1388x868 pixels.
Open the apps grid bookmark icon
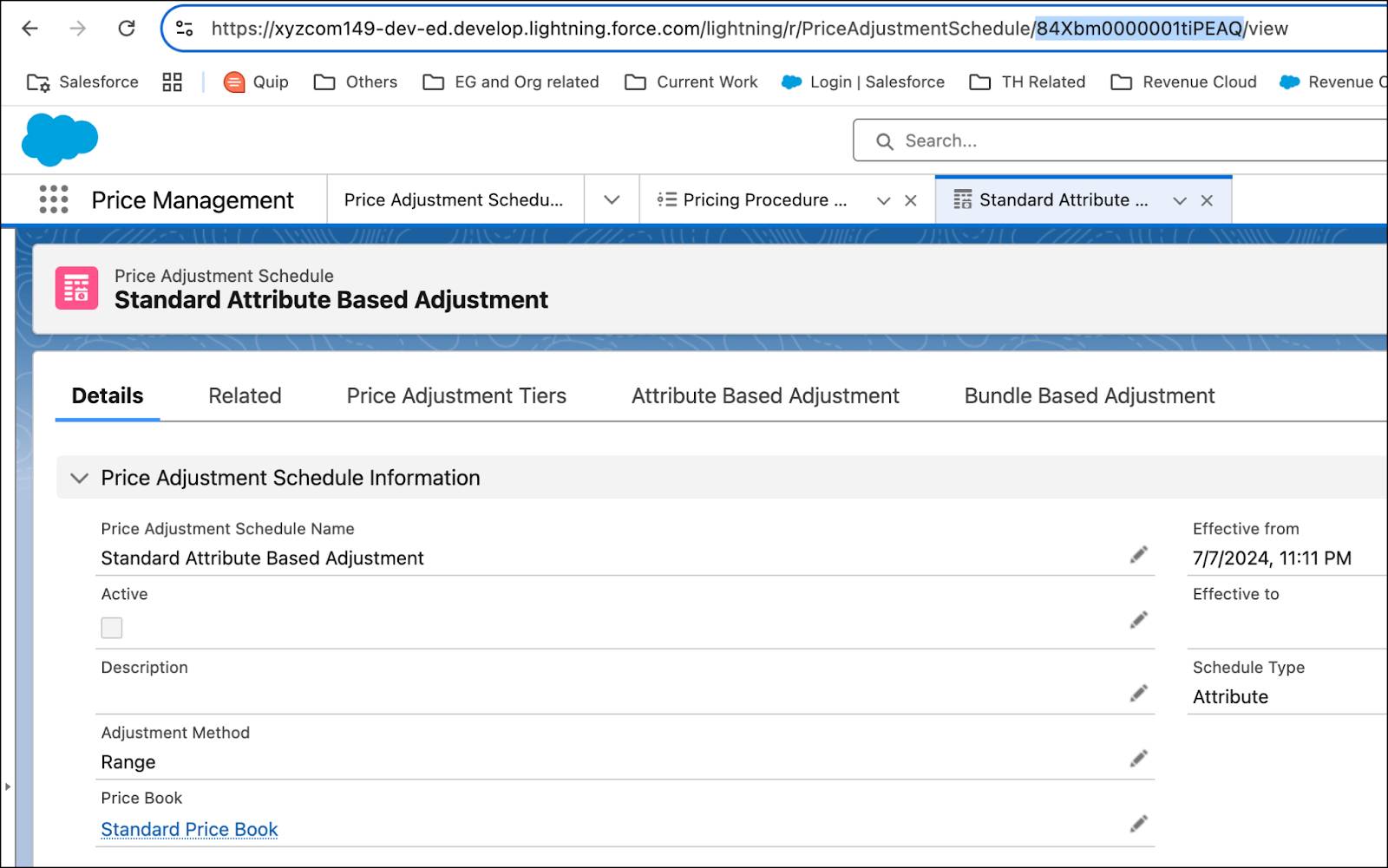coord(172,82)
